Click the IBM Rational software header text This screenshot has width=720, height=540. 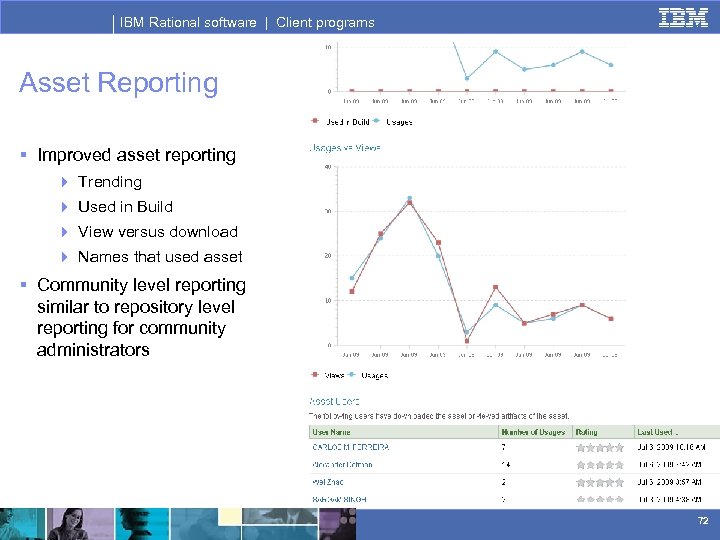188,22
